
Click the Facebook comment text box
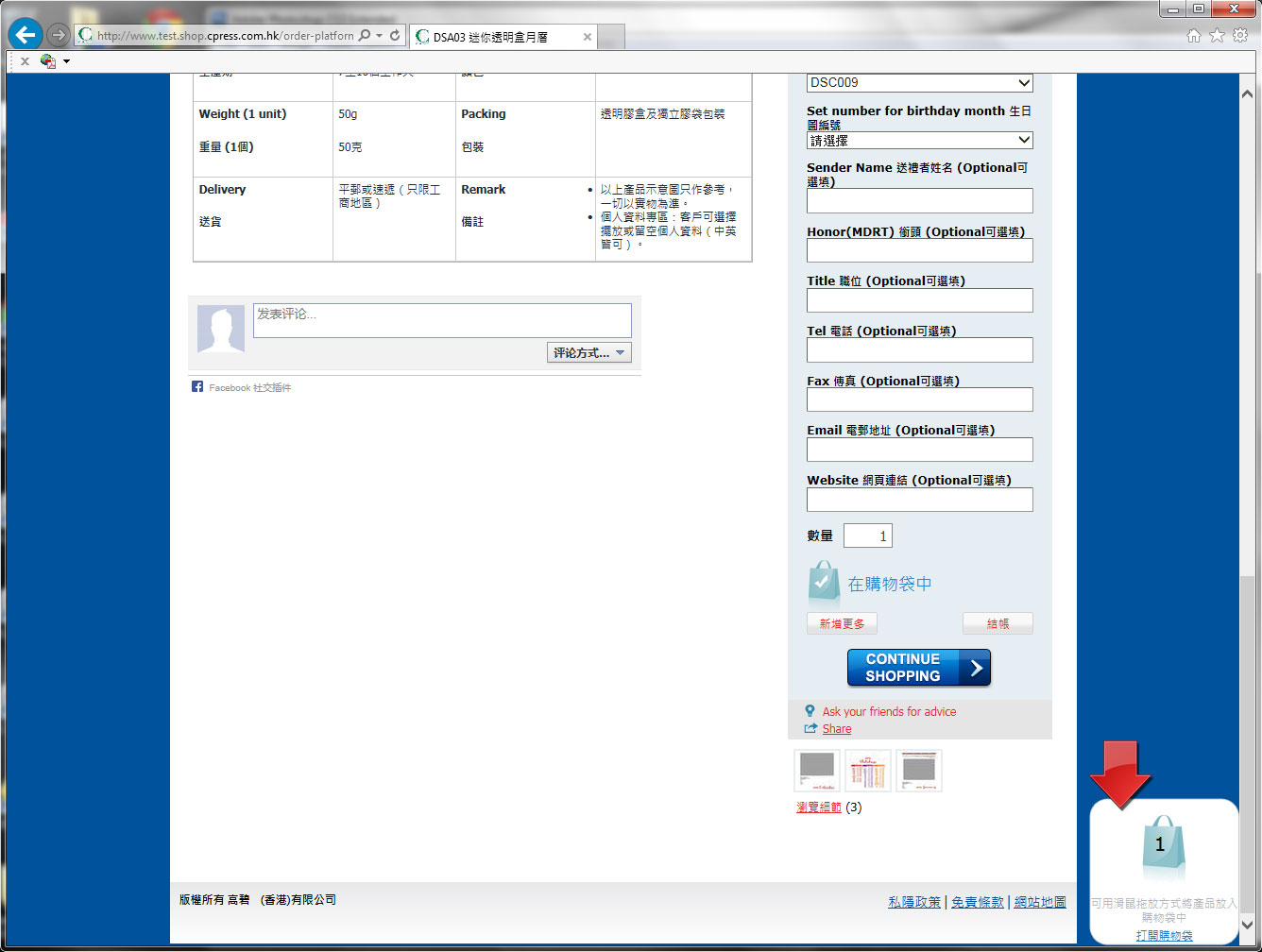click(x=442, y=319)
